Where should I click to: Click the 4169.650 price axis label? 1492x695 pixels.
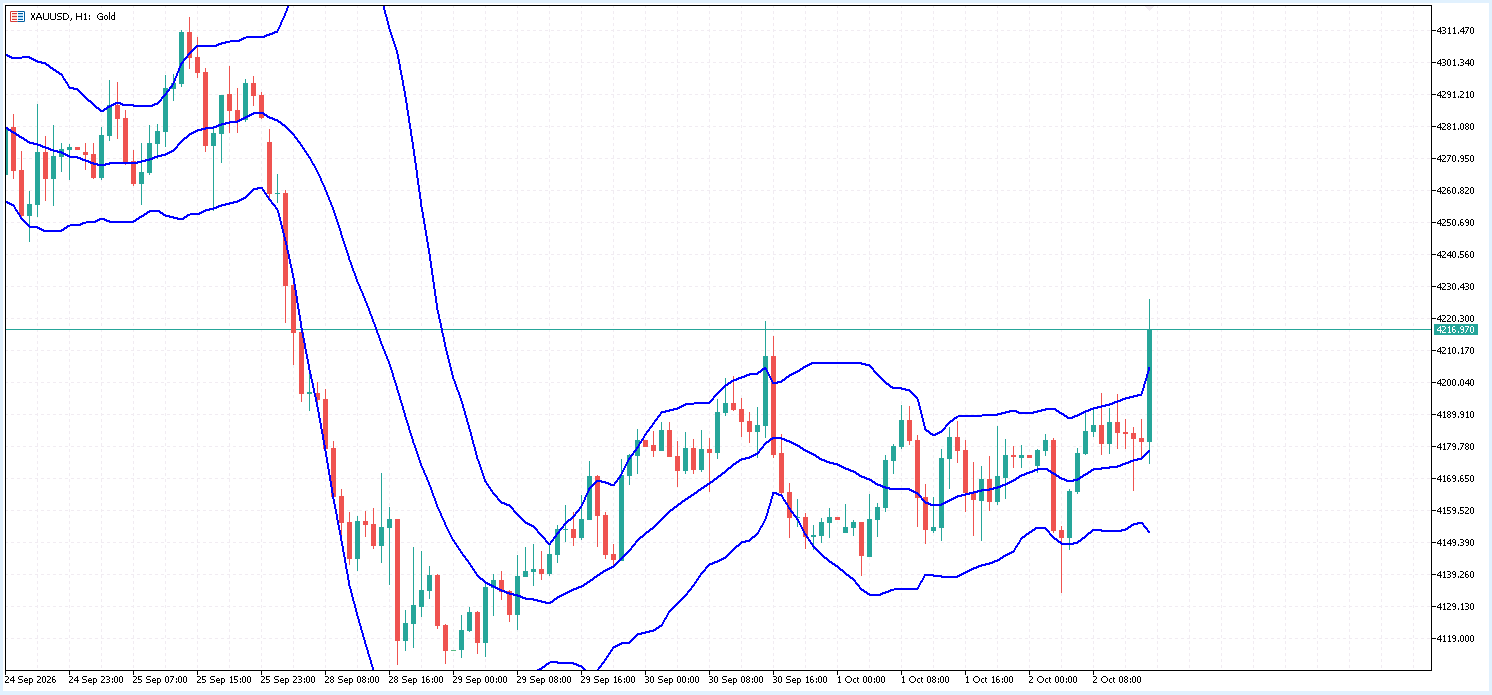[x=1456, y=479]
